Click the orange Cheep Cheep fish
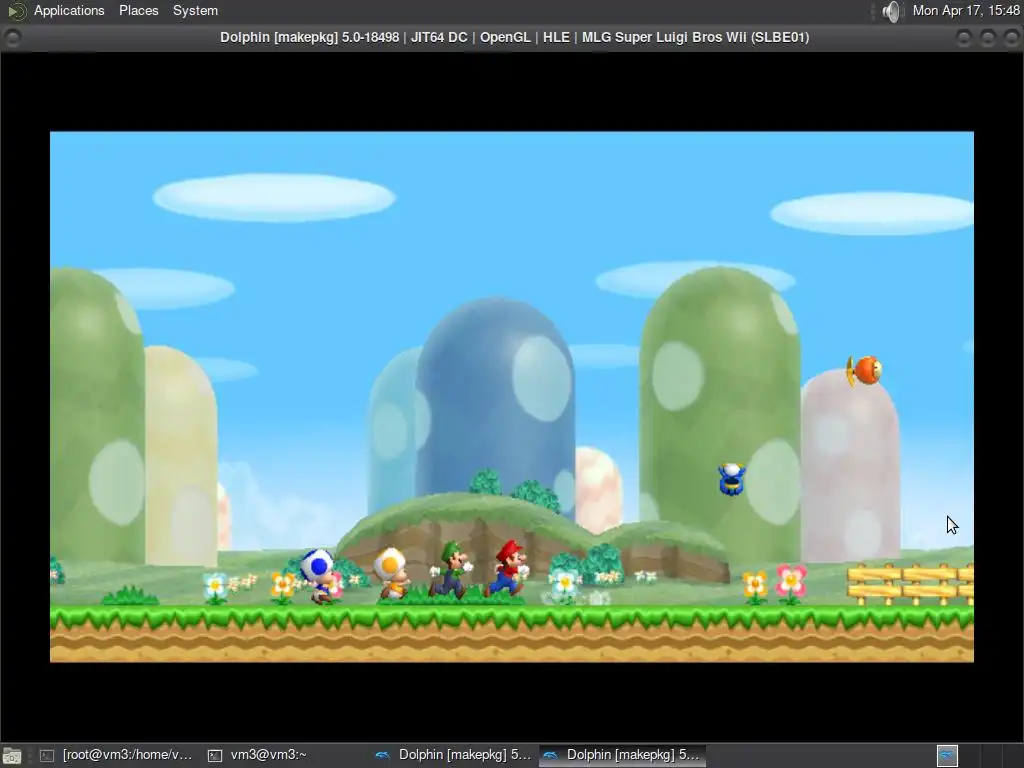Viewport: 1024px width, 768px height. pos(865,370)
